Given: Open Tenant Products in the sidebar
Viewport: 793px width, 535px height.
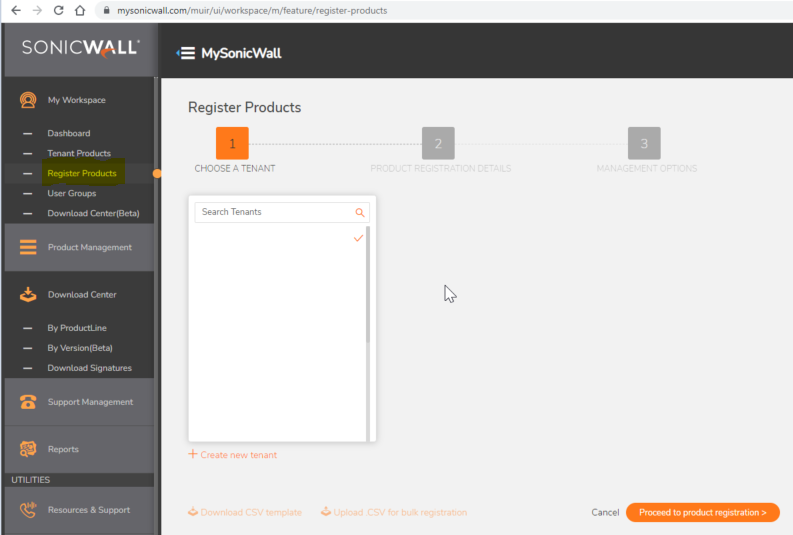Looking at the screenshot, I should pyautogui.click(x=78, y=153).
